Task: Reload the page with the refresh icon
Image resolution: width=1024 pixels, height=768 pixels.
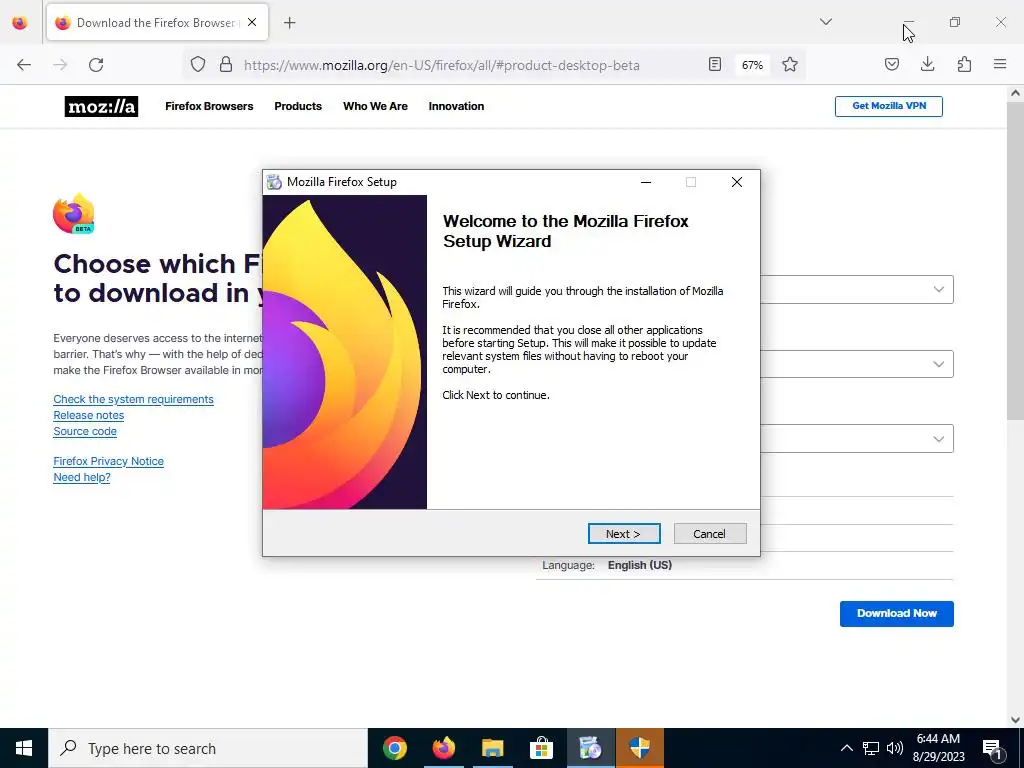Action: coord(96,65)
